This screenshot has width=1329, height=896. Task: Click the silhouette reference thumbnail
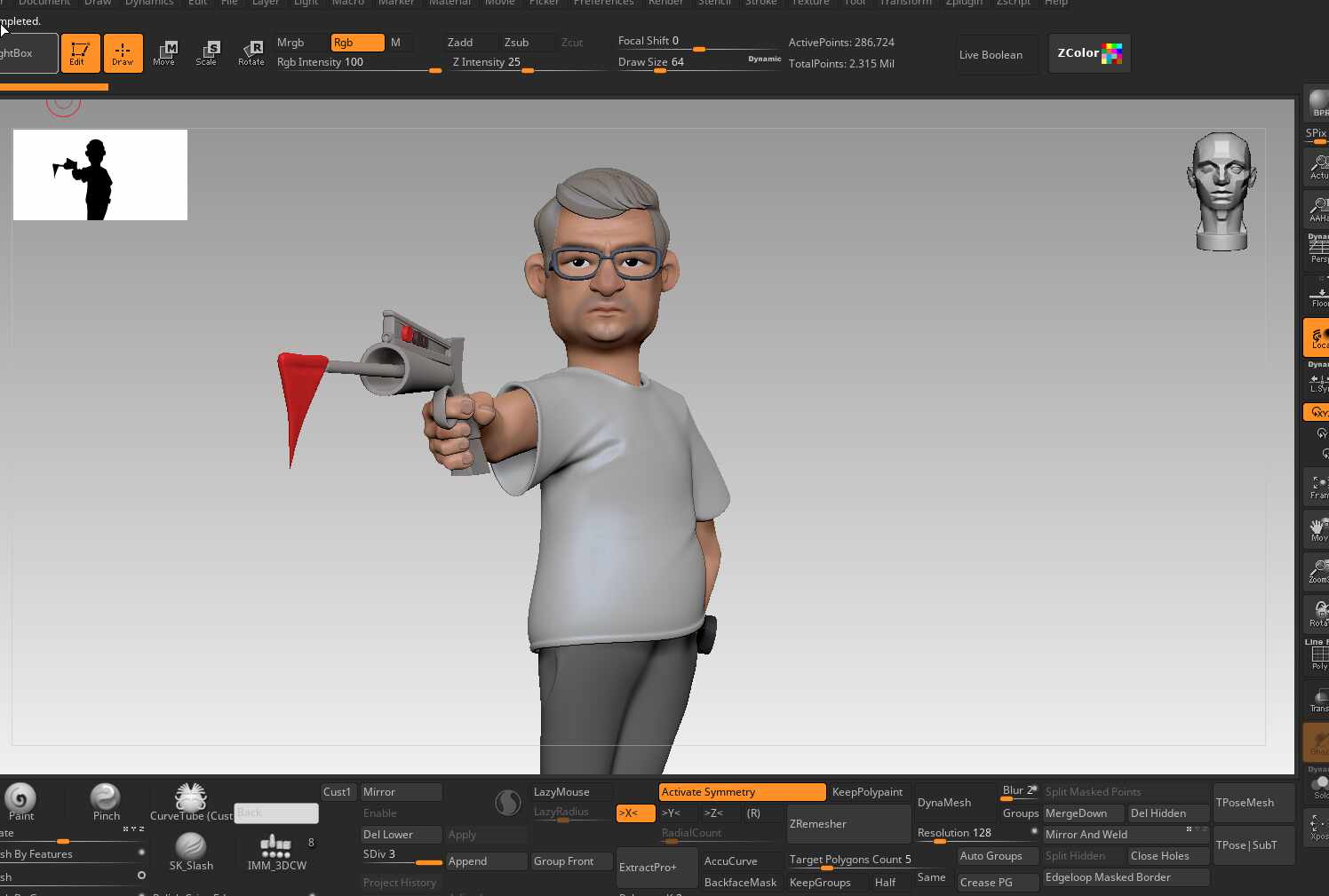(100, 175)
